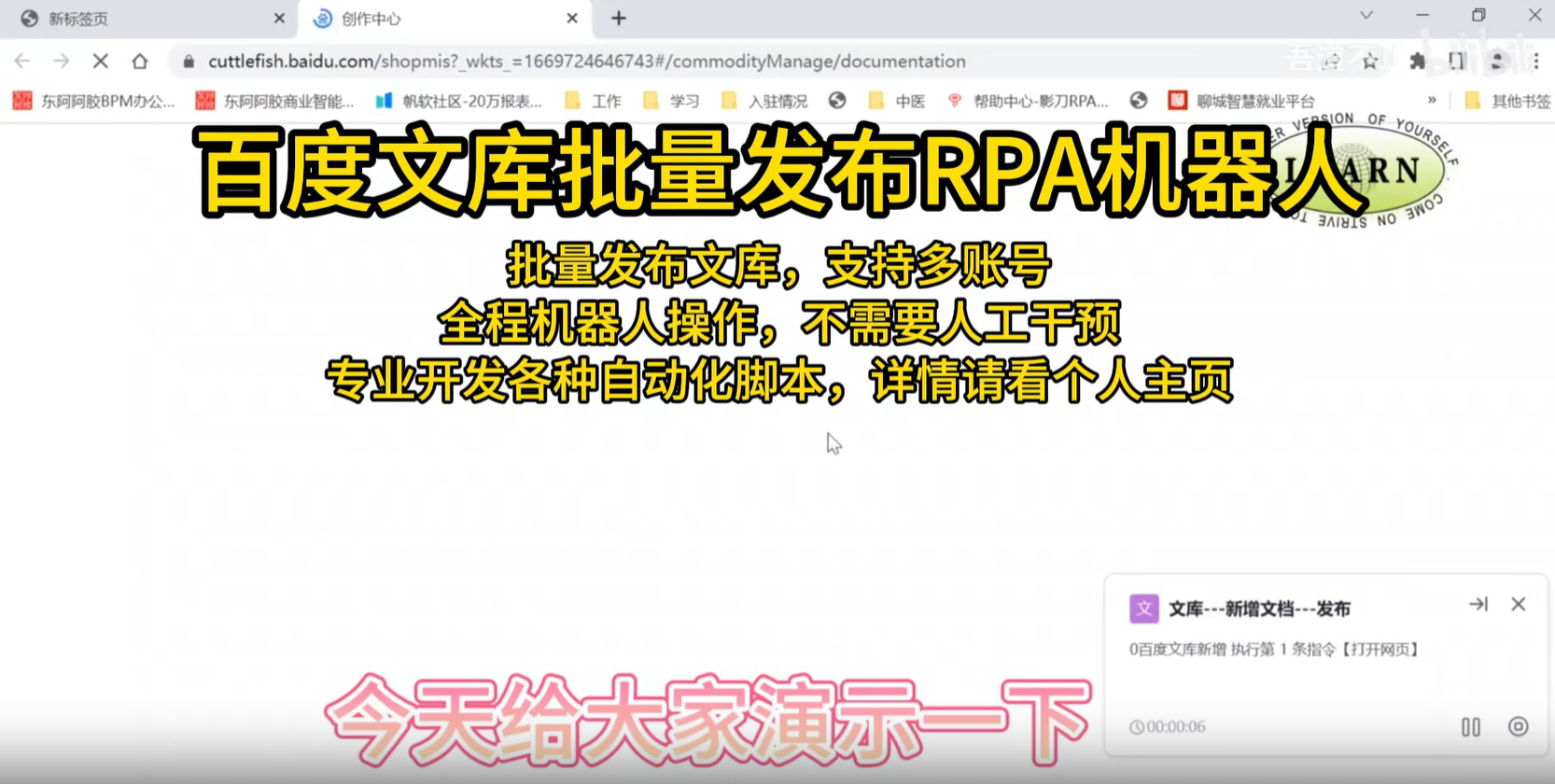Close the 新标签页 tab

coord(279,19)
